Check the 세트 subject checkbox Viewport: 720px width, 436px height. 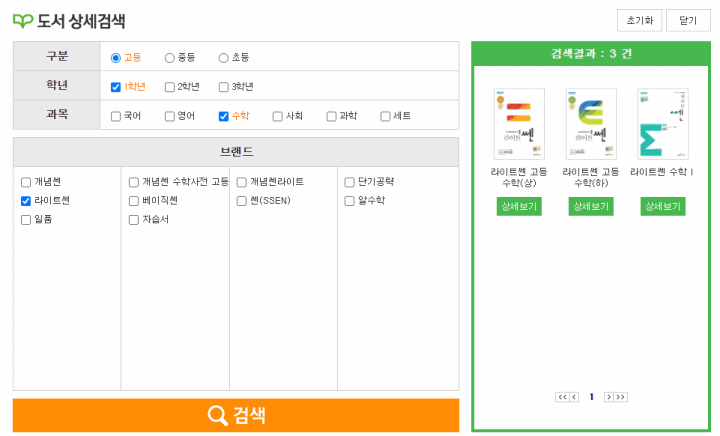click(385, 117)
